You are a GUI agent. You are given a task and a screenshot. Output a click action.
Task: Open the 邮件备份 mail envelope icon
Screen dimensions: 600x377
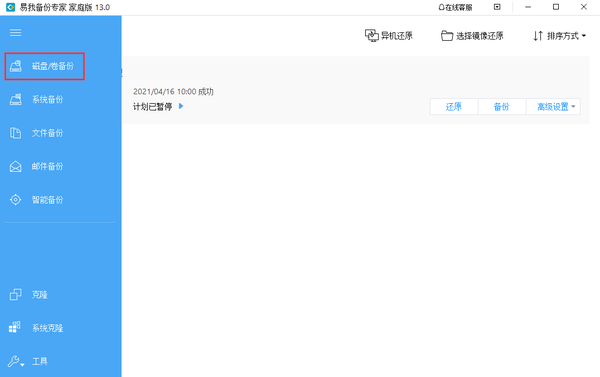tap(16, 166)
